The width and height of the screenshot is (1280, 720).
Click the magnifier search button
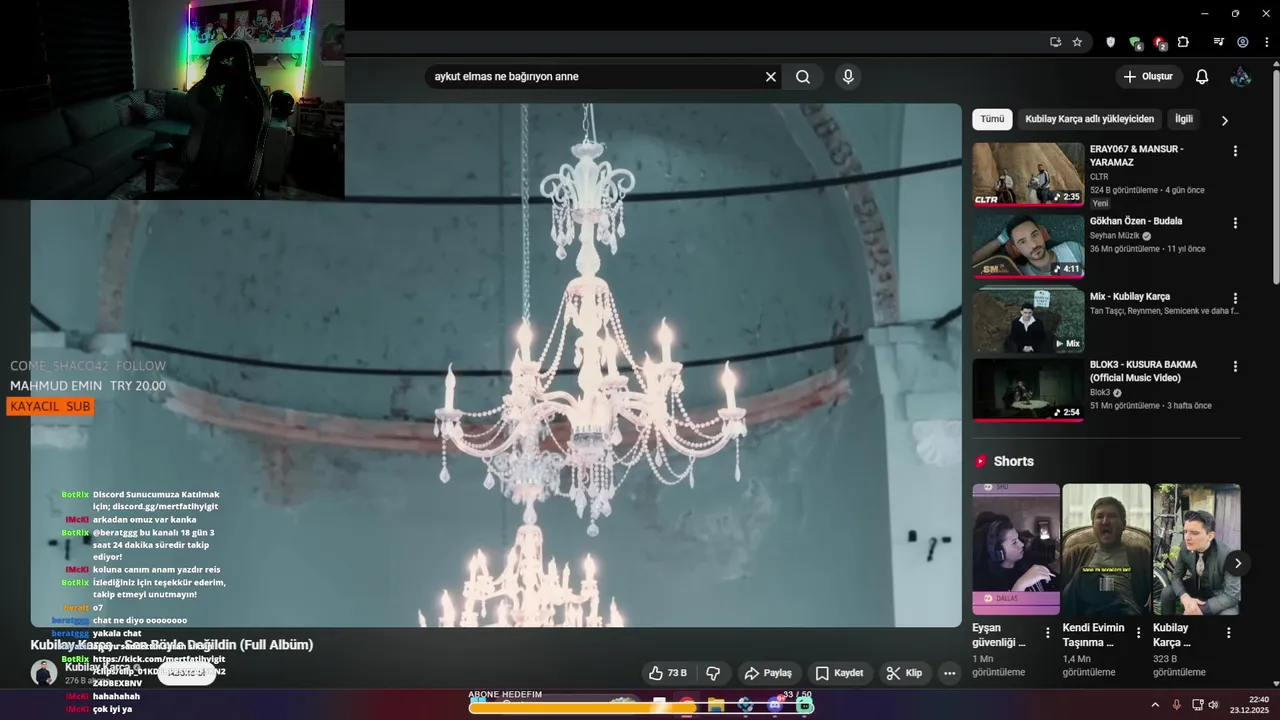(803, 77)
